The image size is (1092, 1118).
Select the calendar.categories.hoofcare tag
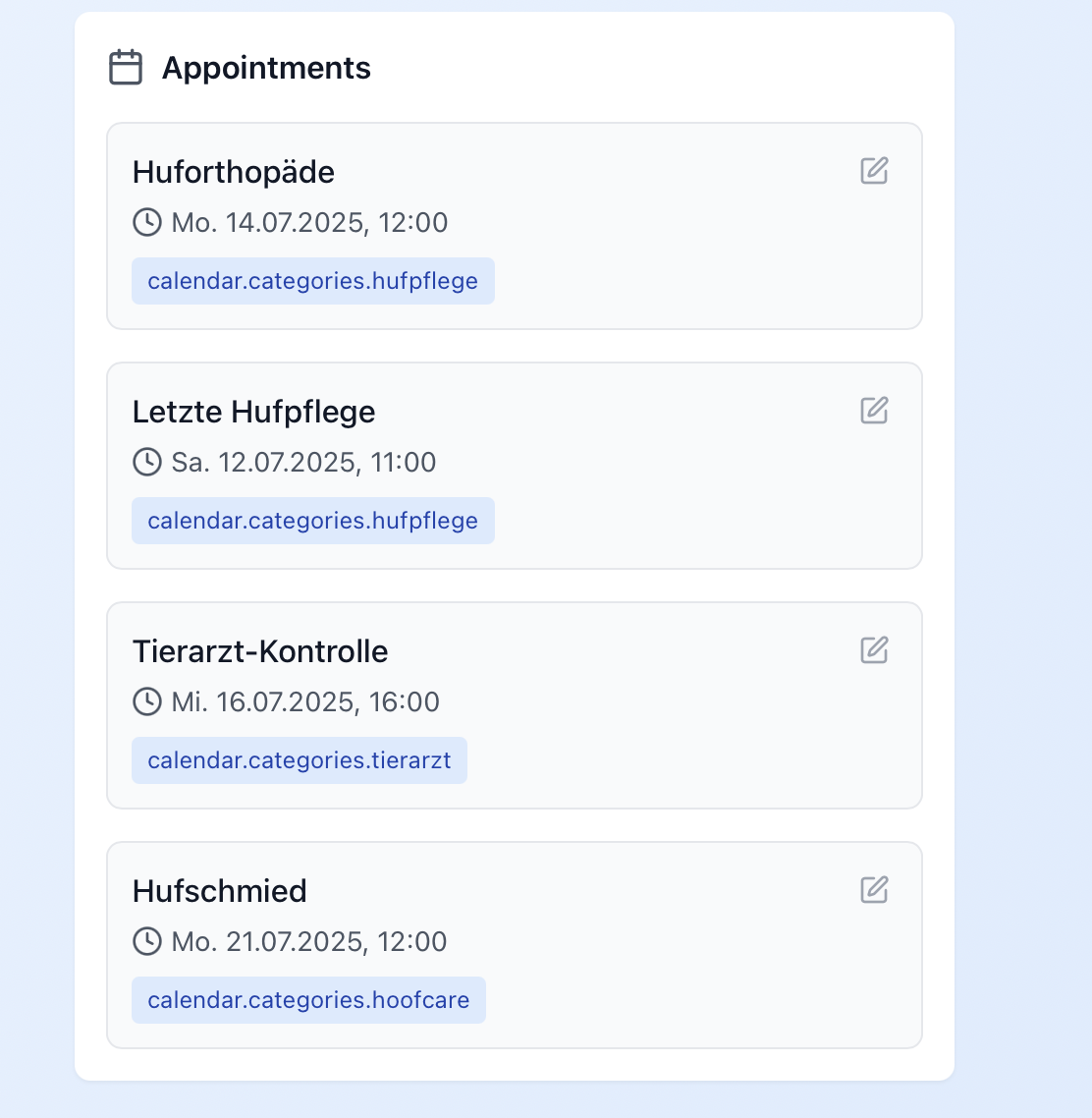pos(308,1000)
